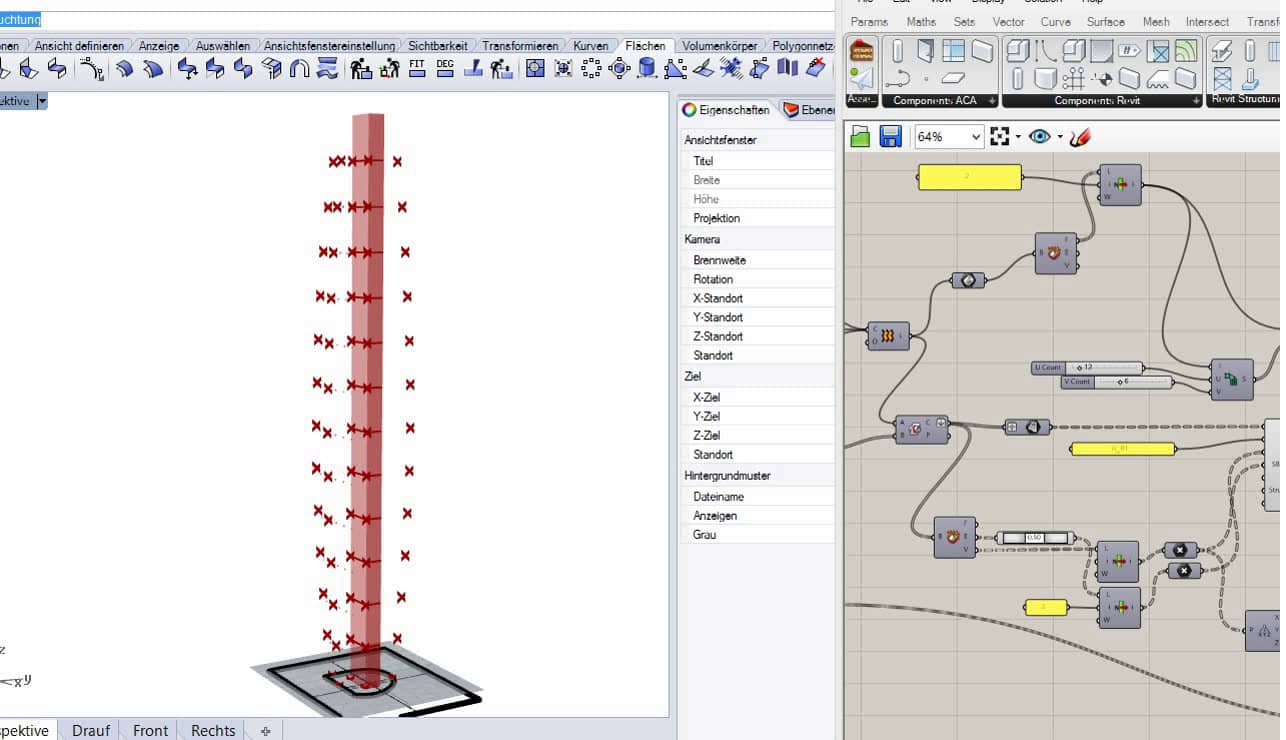This screenshot has height=740, width=1286.
Task: Expand the plus toggle on the A/B component node
Action: (940, 421)
